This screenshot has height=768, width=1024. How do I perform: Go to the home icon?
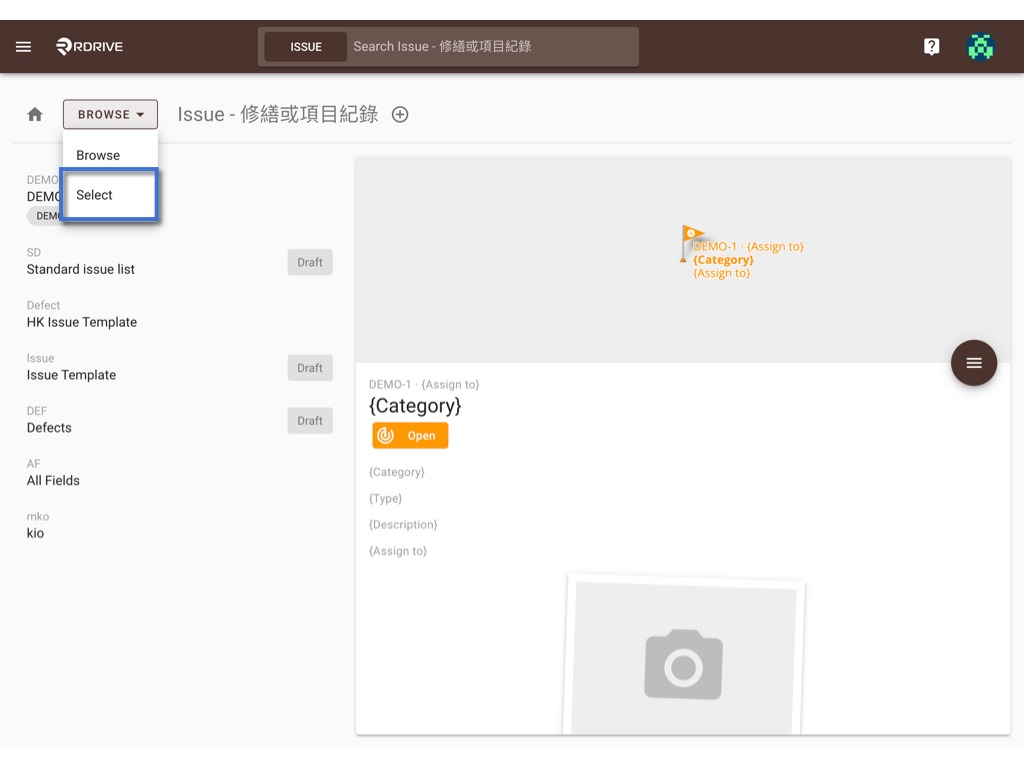pyautogui.click(x=35, y=114)
